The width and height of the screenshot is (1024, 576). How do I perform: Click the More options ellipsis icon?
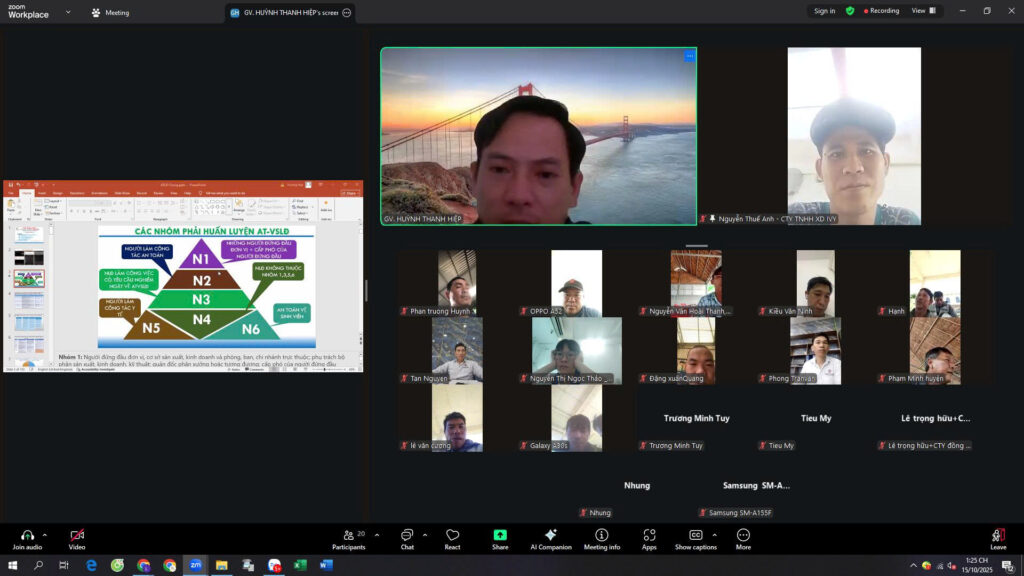(743, 535)
